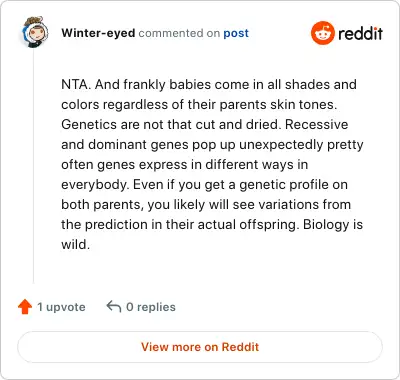Click the 'colors regardless of their parents' line
Viewport: 400px width, 380px height.
[x=164, y=104]
